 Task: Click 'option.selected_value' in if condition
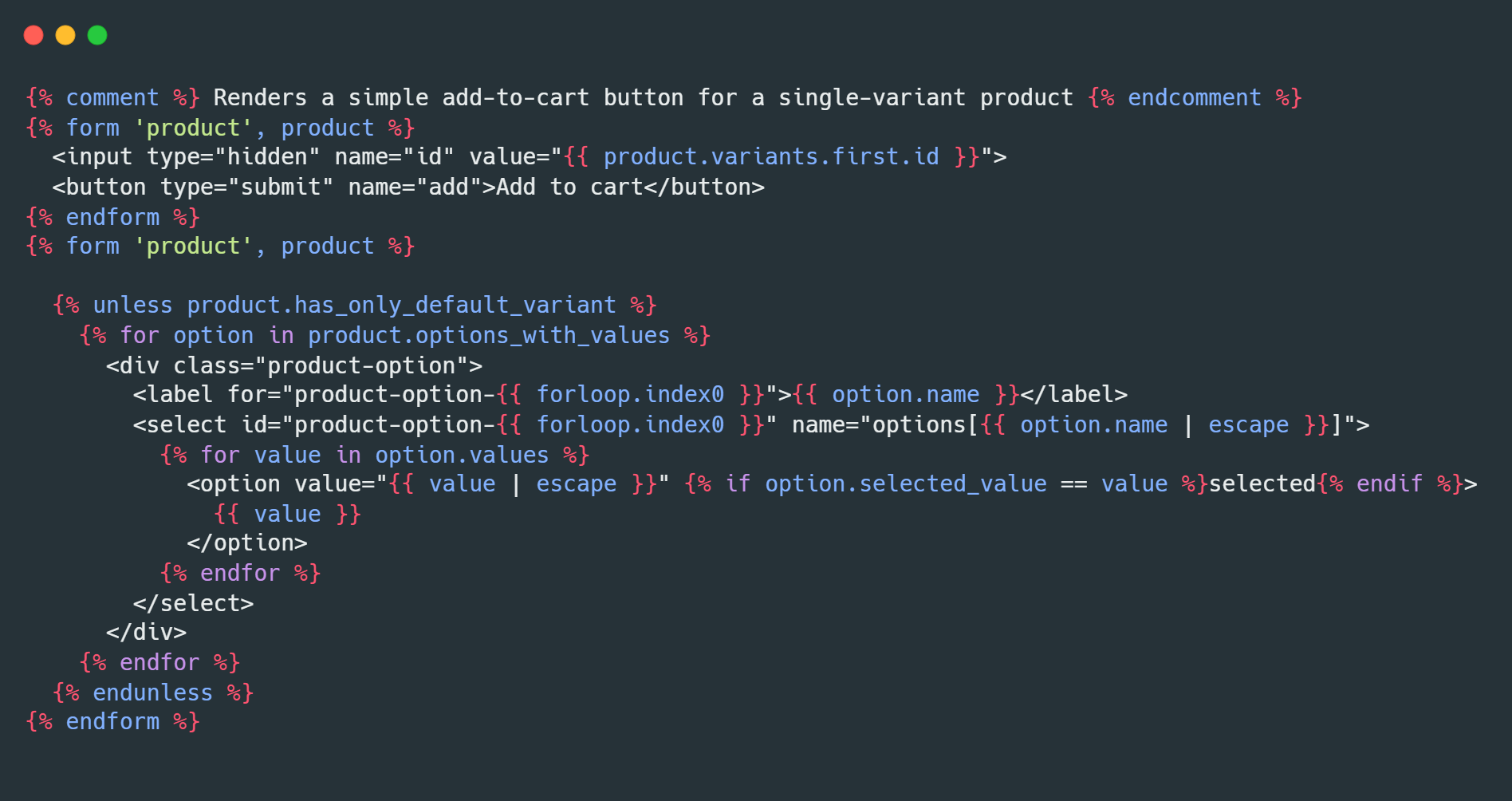(x=905, y=483)
